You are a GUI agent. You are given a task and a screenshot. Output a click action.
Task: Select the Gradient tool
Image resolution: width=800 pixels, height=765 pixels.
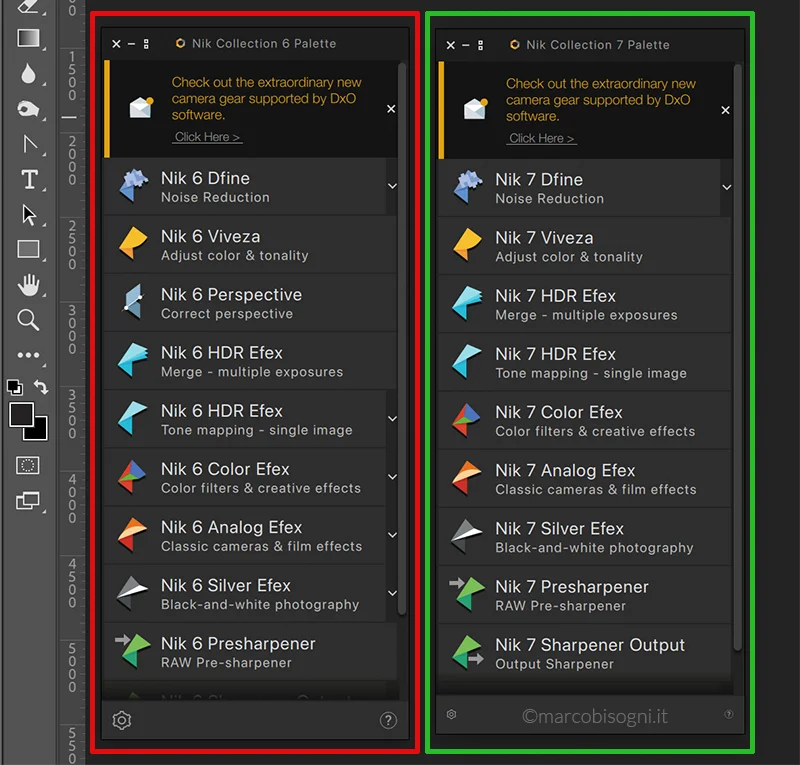point(28,38)
